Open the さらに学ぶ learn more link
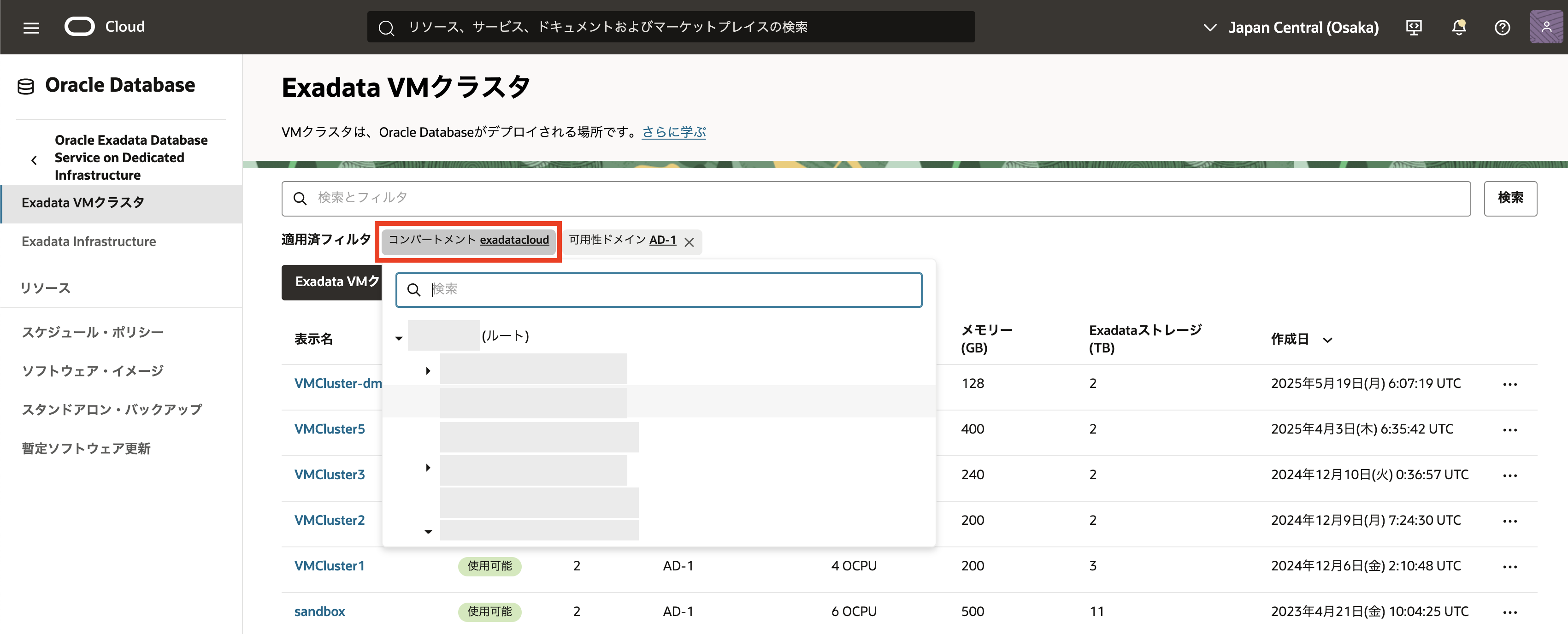The image size is (1568, 634). point(673,132)
